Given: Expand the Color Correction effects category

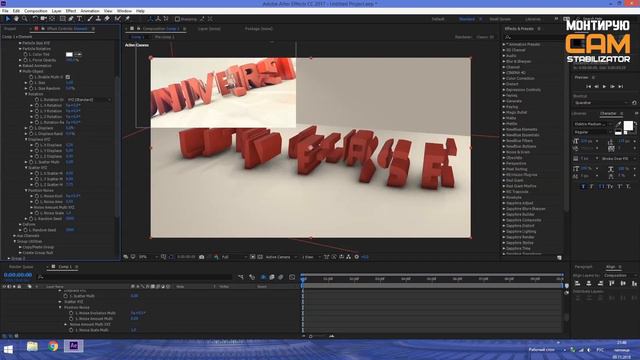Looking at the screenshot, I should [504, 78].
